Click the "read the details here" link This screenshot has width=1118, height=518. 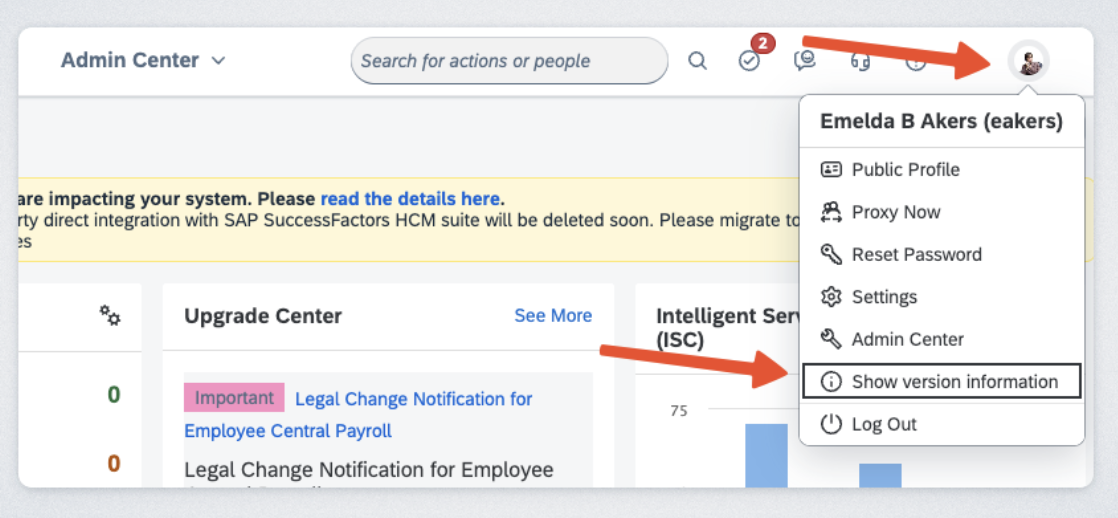[x=410, y=199]
